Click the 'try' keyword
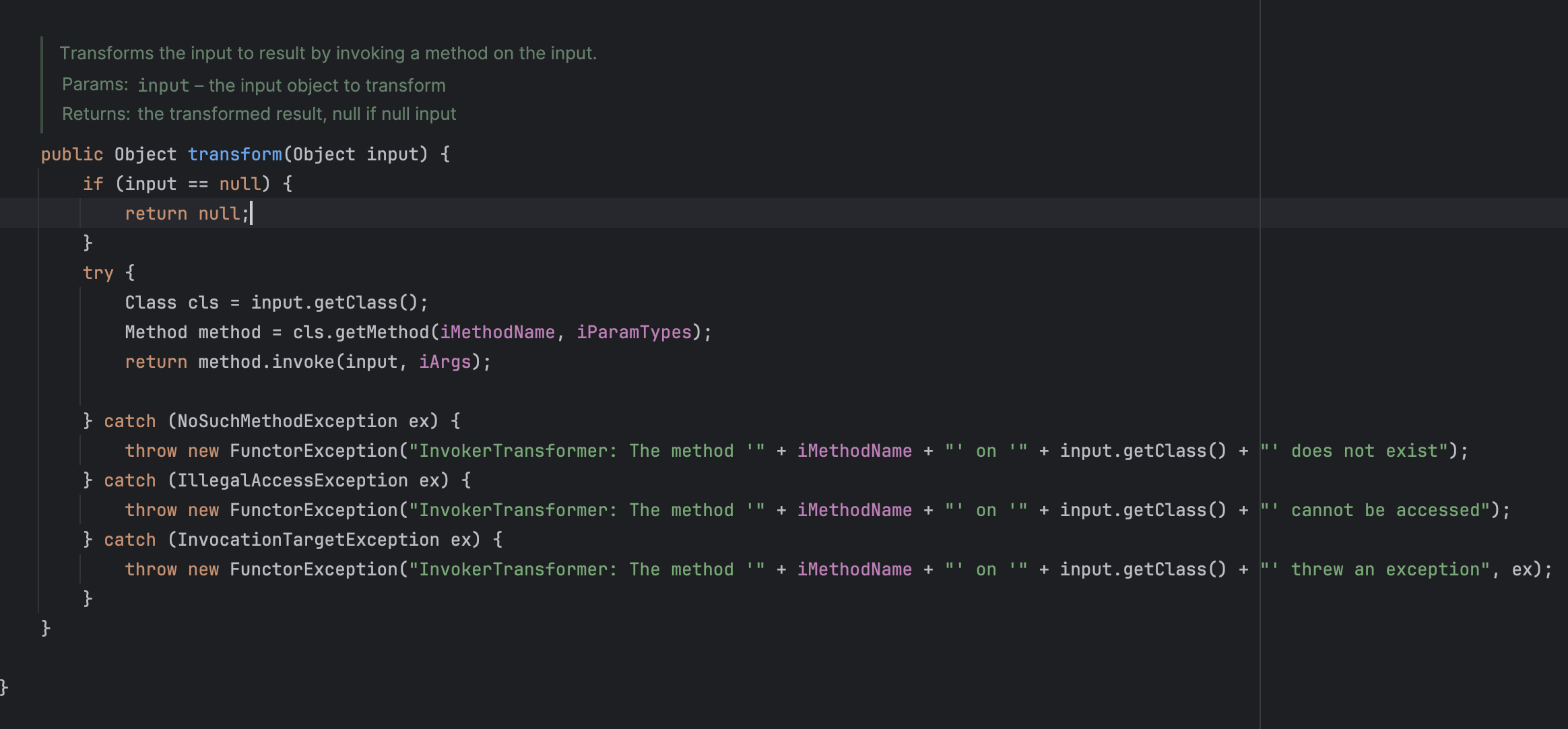 (x=98, y=273)
